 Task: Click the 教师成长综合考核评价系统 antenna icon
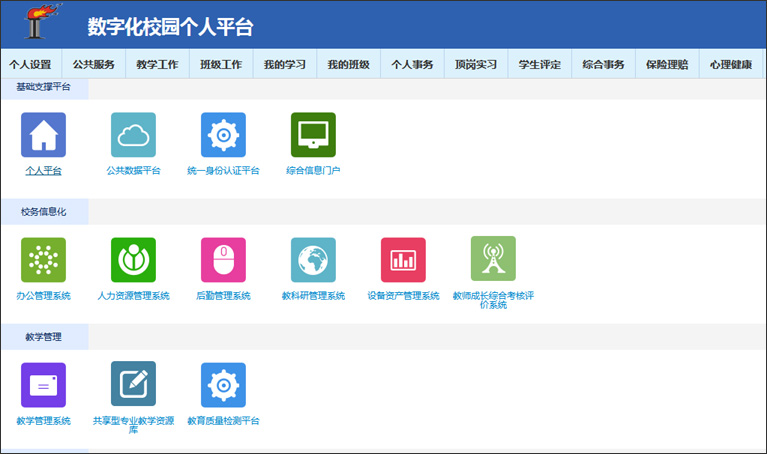[x=493, y=259]
